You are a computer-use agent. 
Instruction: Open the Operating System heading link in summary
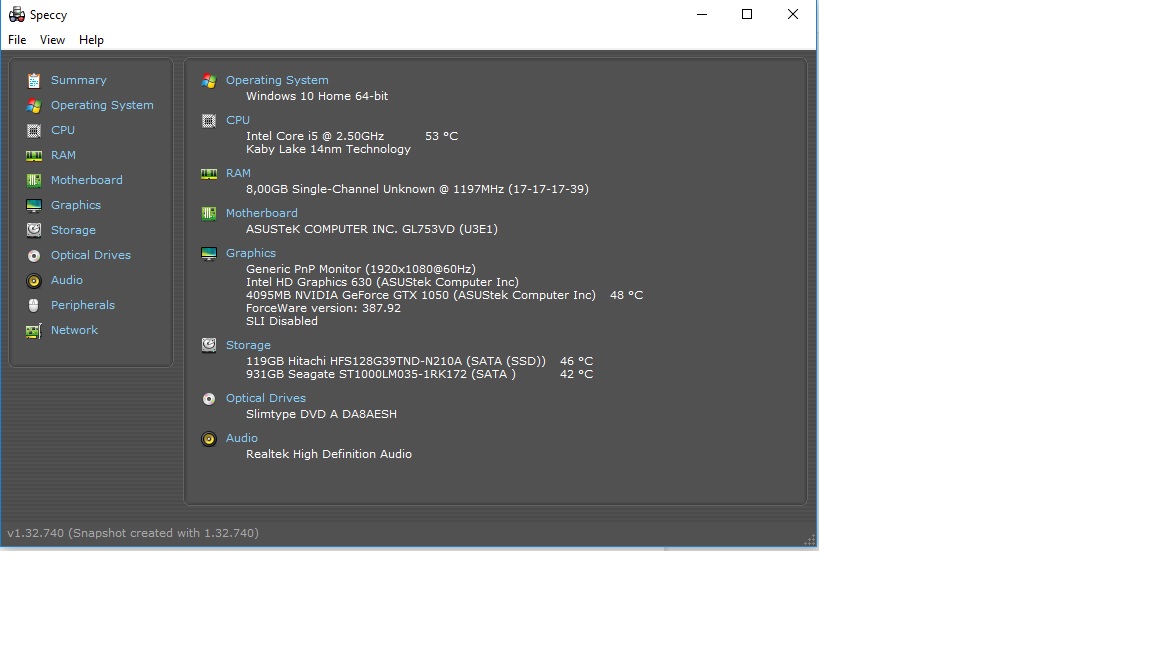[x=277, y=80]
